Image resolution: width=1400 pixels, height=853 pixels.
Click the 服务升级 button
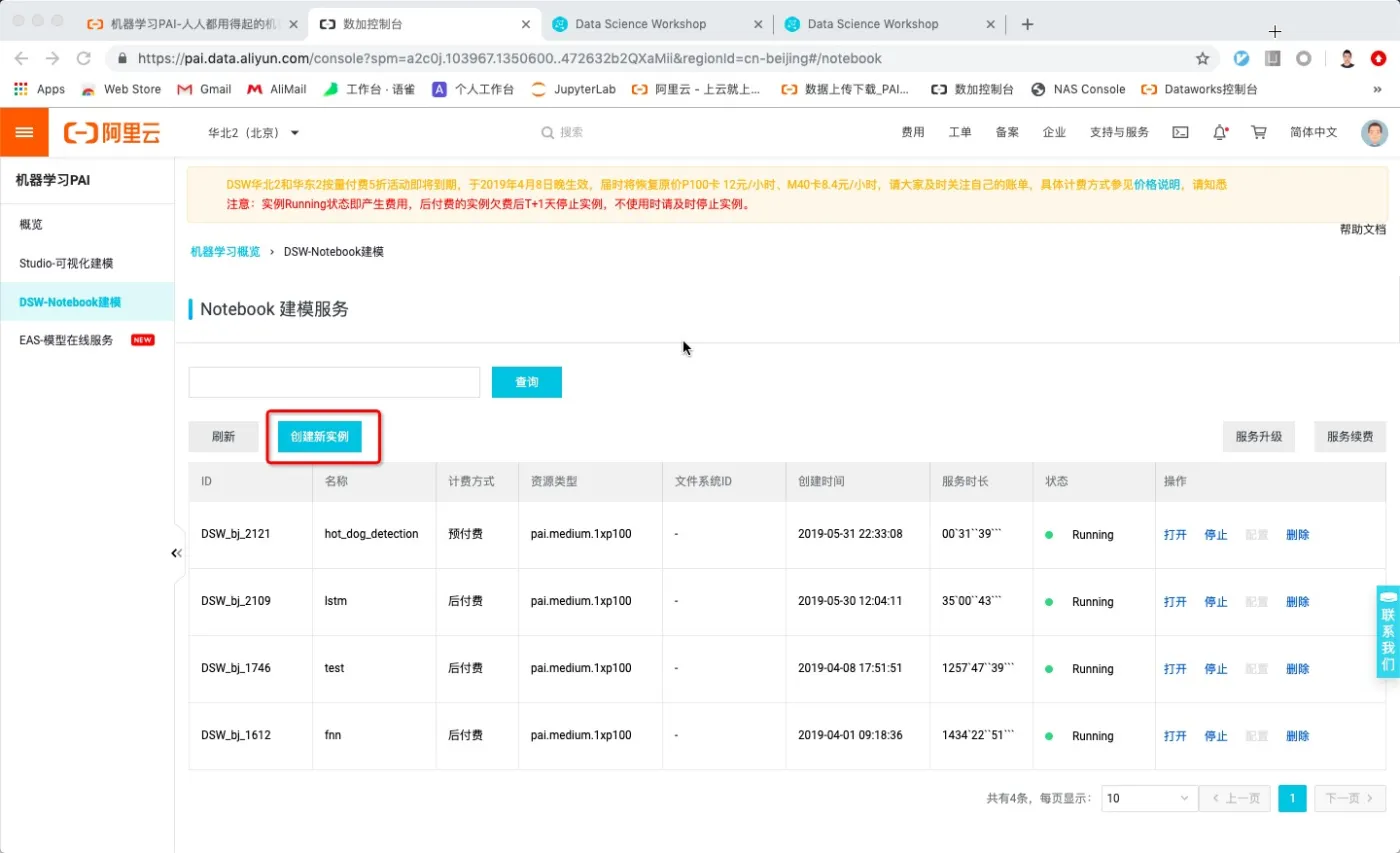(1259, 437)
